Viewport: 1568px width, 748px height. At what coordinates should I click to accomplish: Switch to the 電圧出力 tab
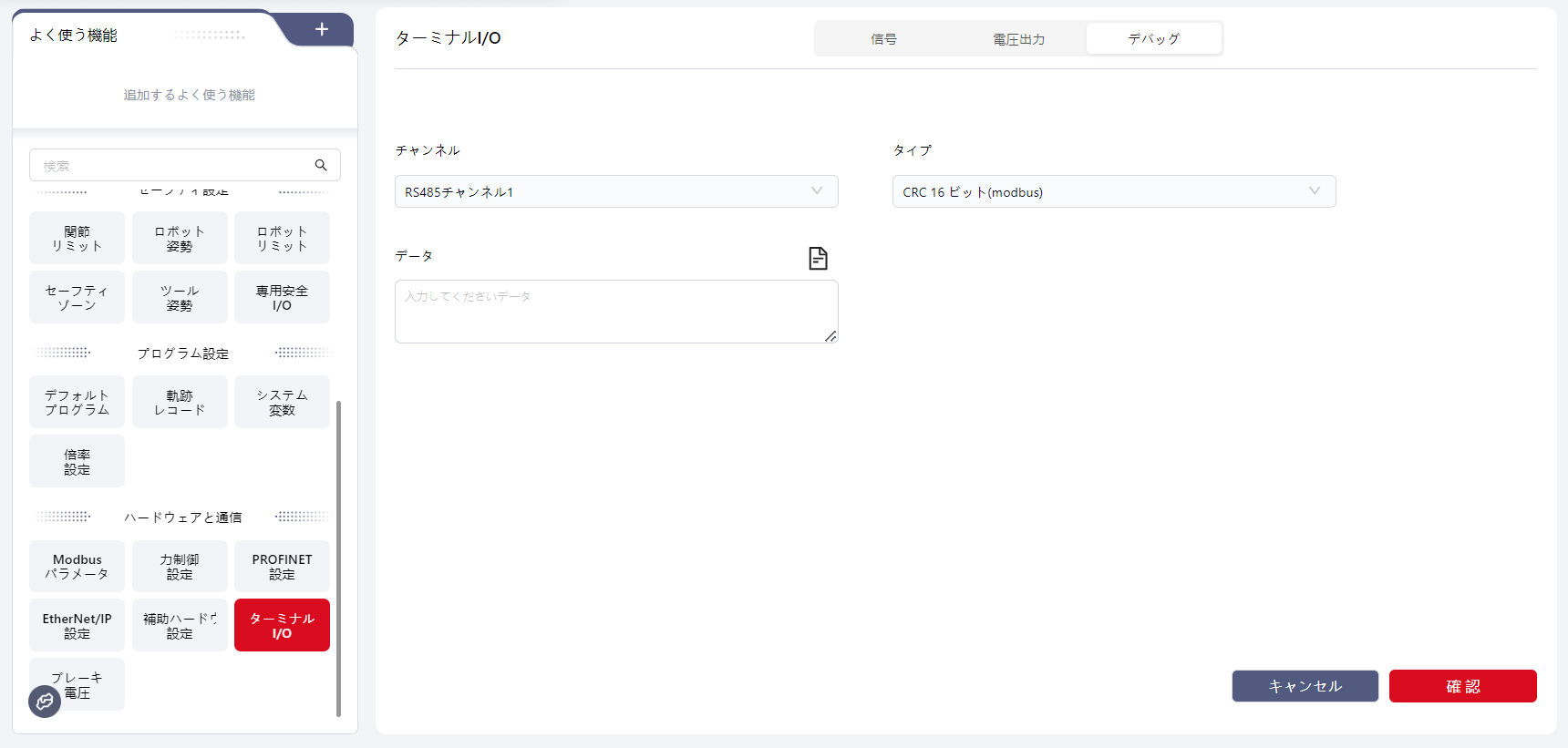click(1018, 39)
